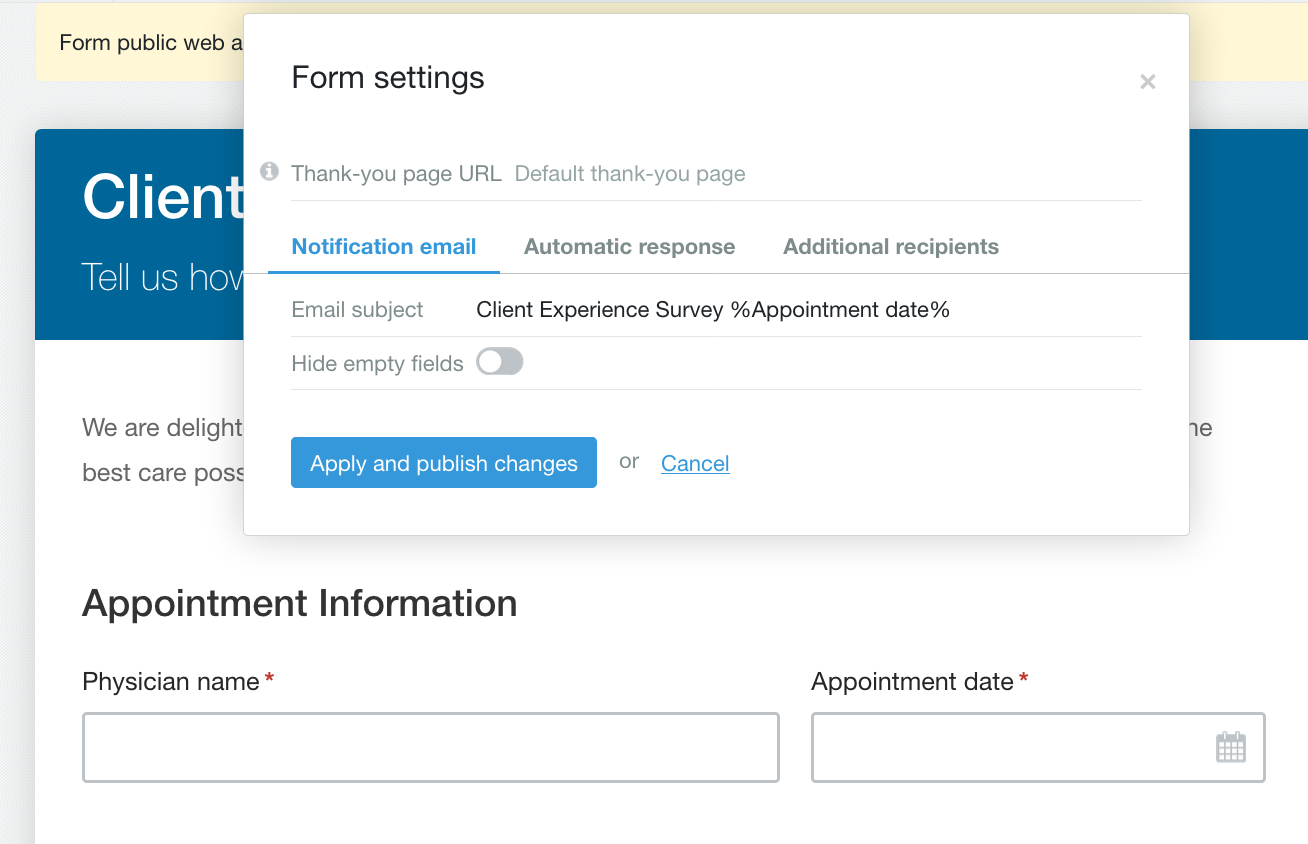
Task: Click the Email subject label
Action: (357, 309)
